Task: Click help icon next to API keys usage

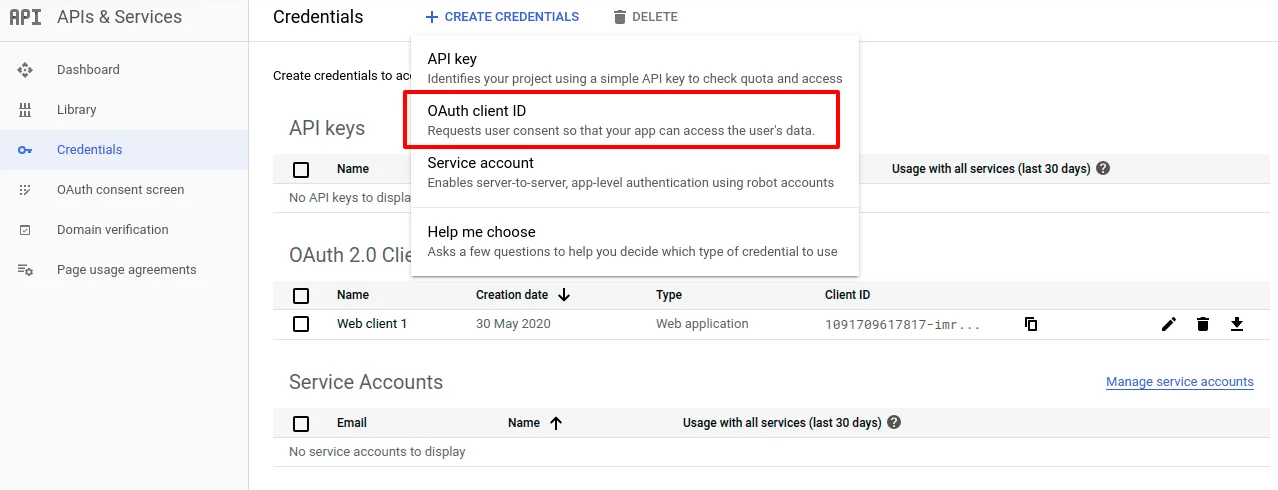Action: [x=1103, y=169]
